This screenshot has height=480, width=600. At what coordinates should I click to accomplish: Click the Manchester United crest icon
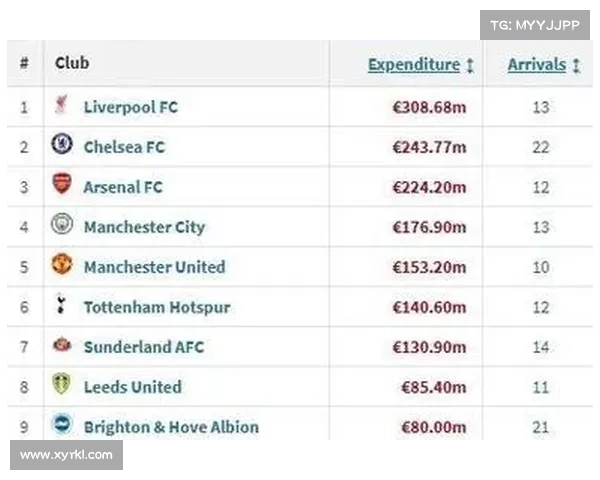tap(62, 264)
